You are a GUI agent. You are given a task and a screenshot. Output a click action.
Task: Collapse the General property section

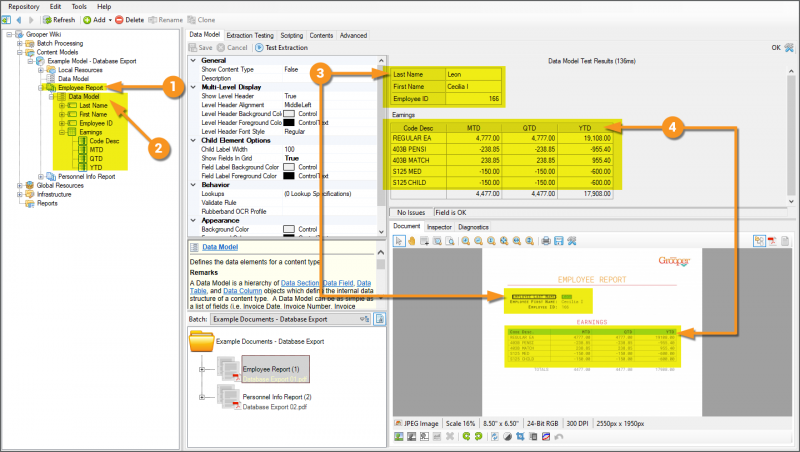tap(194, 61)
